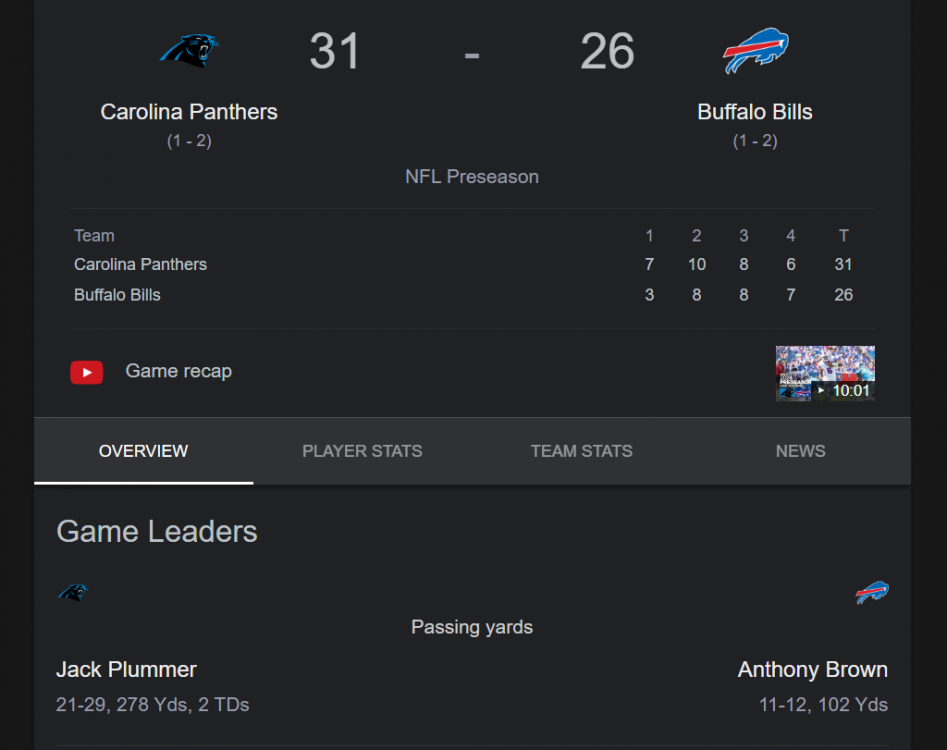Image resolution: width=947 pixels, height=750 pixels.
Task: Click the Carolina Panthers logo at top
Action: pos(189,50)
